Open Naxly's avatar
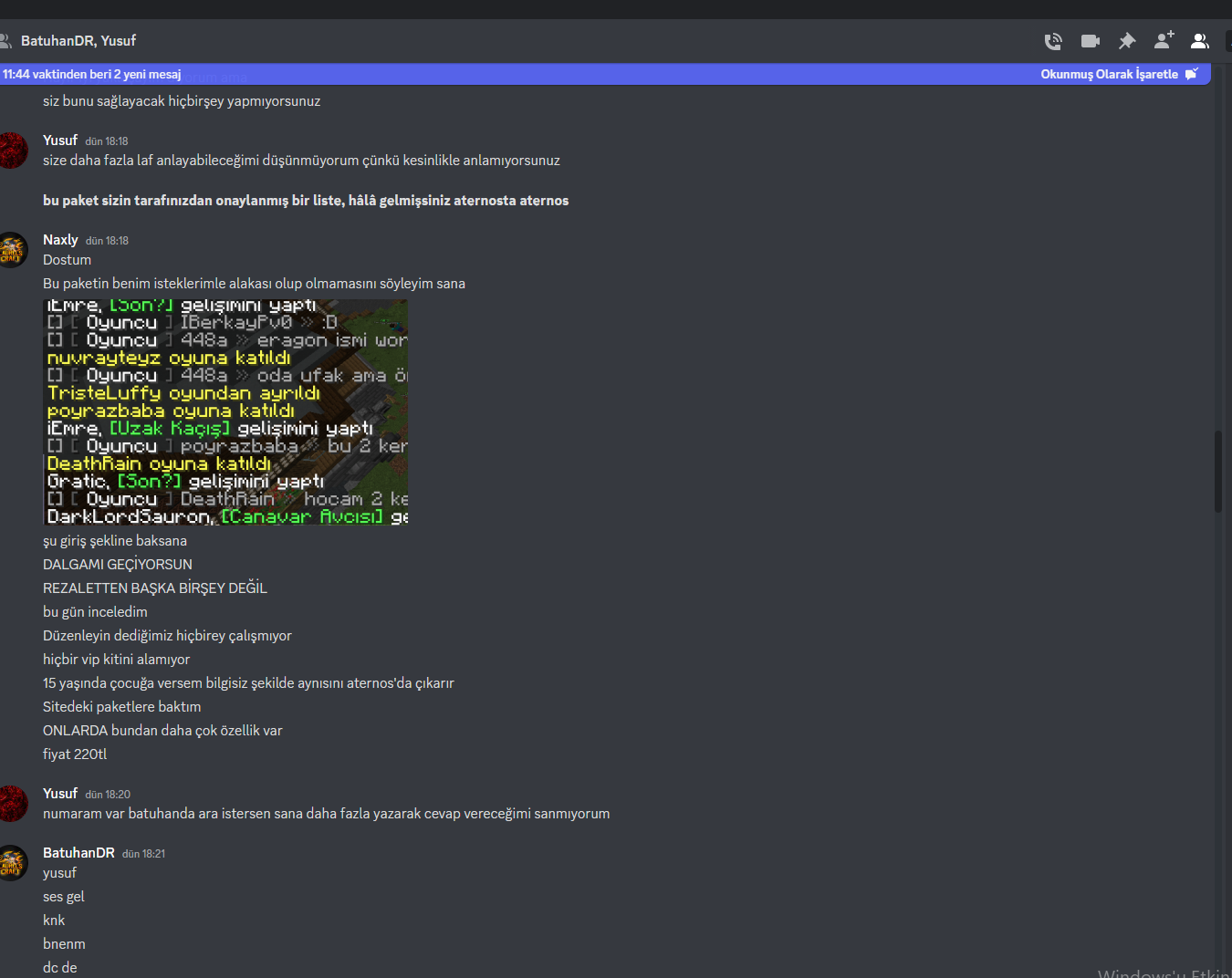1232x978 pixels. pos(13,250)
